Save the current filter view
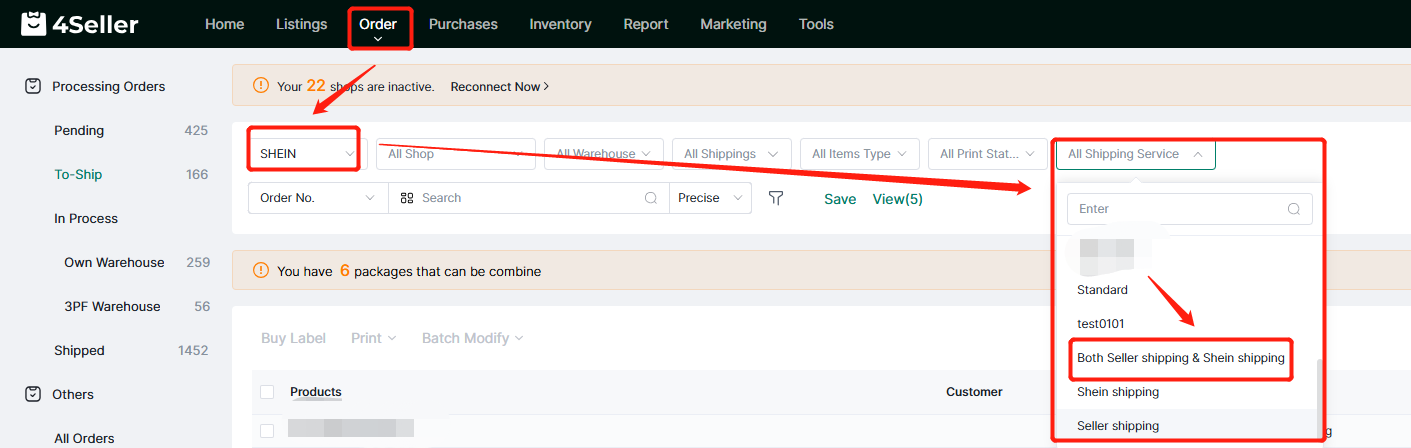Screen dimensions: 1411x448 tap(840, 199)
